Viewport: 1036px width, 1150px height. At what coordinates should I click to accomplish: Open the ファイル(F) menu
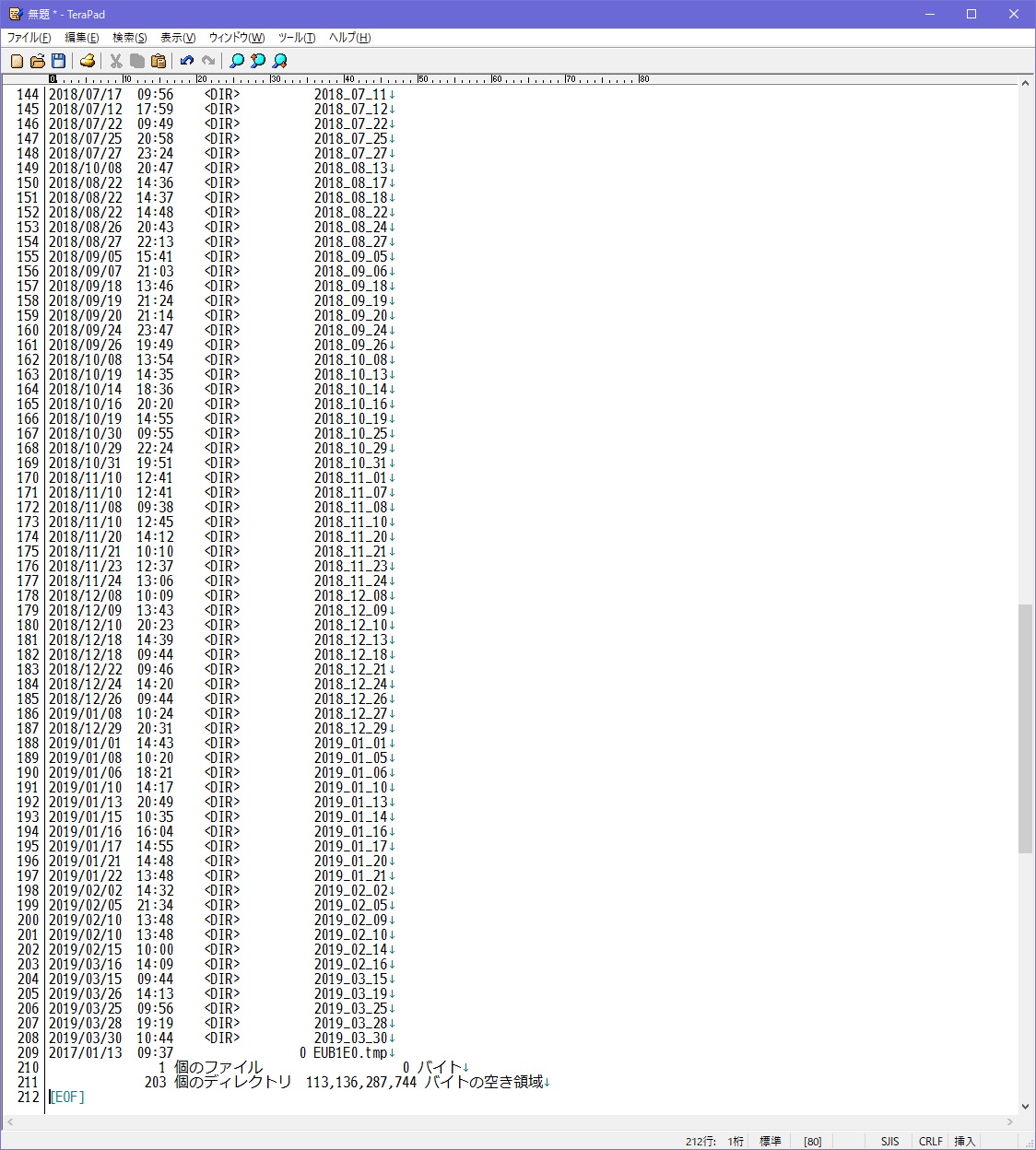pos(29,38)
